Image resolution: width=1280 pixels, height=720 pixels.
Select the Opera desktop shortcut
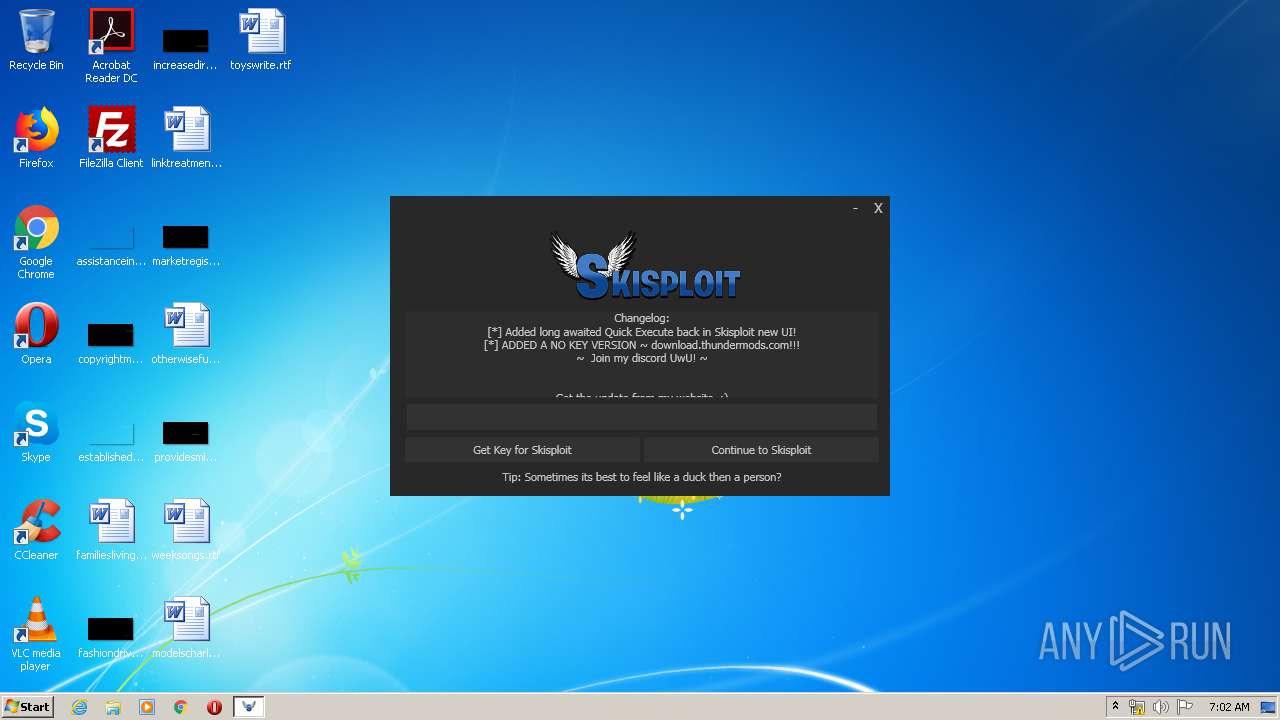(36, 334)
